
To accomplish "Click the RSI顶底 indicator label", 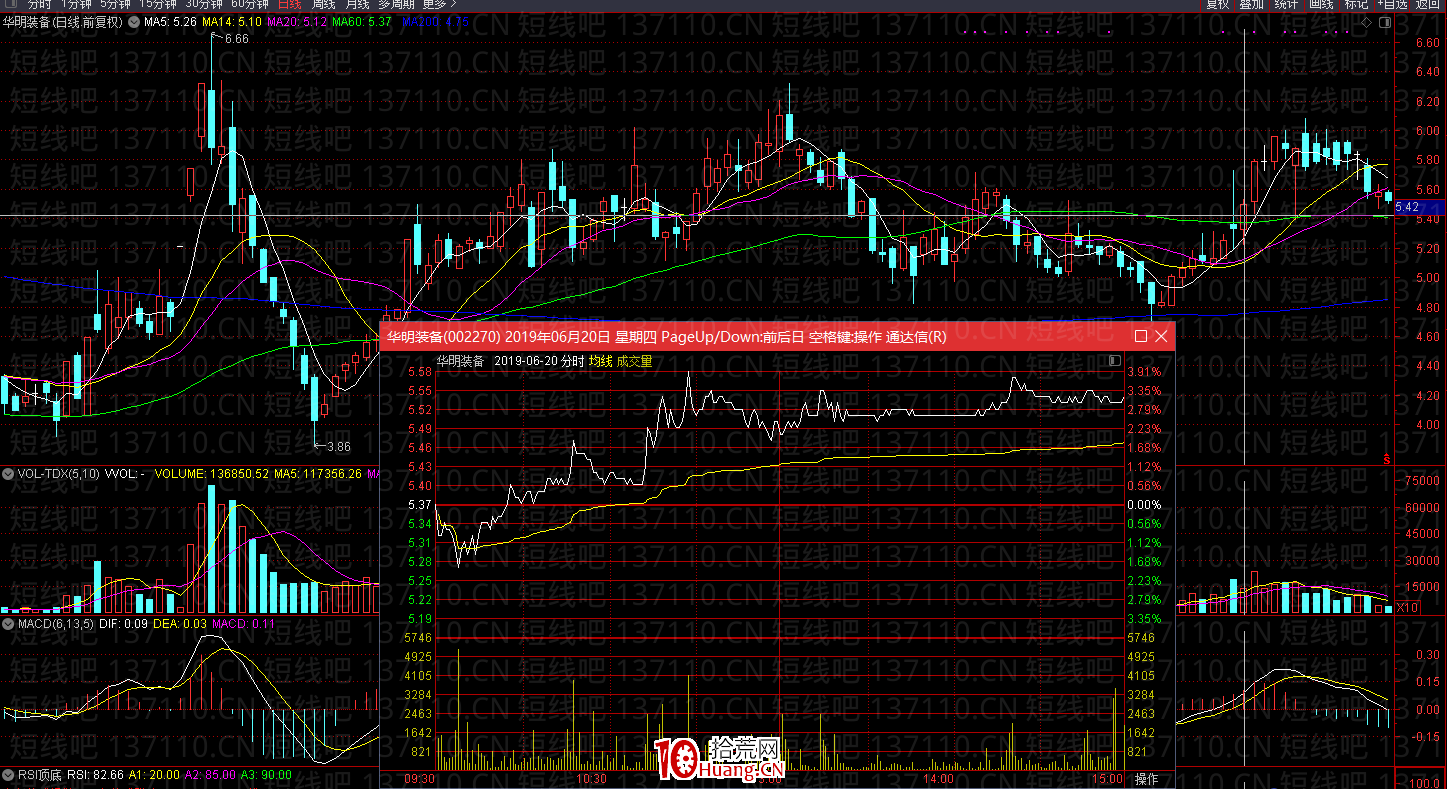I will 40,774.
